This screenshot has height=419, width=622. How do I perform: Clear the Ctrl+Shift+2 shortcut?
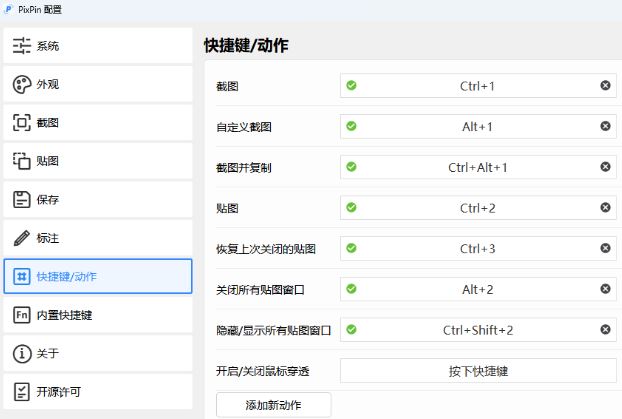(605, 330)
